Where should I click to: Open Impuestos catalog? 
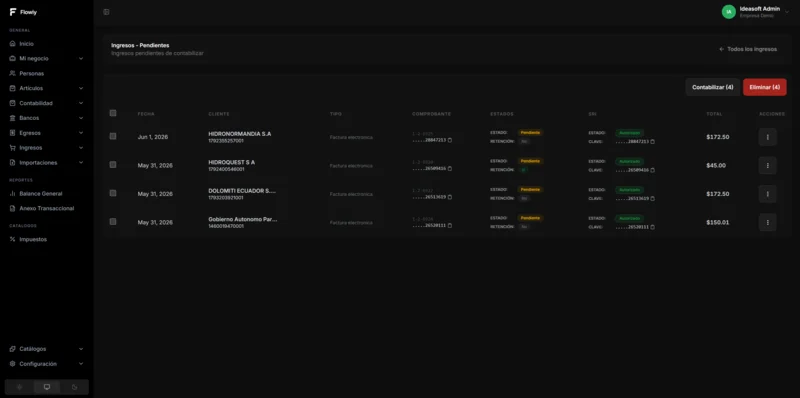(x=46, y=239)
